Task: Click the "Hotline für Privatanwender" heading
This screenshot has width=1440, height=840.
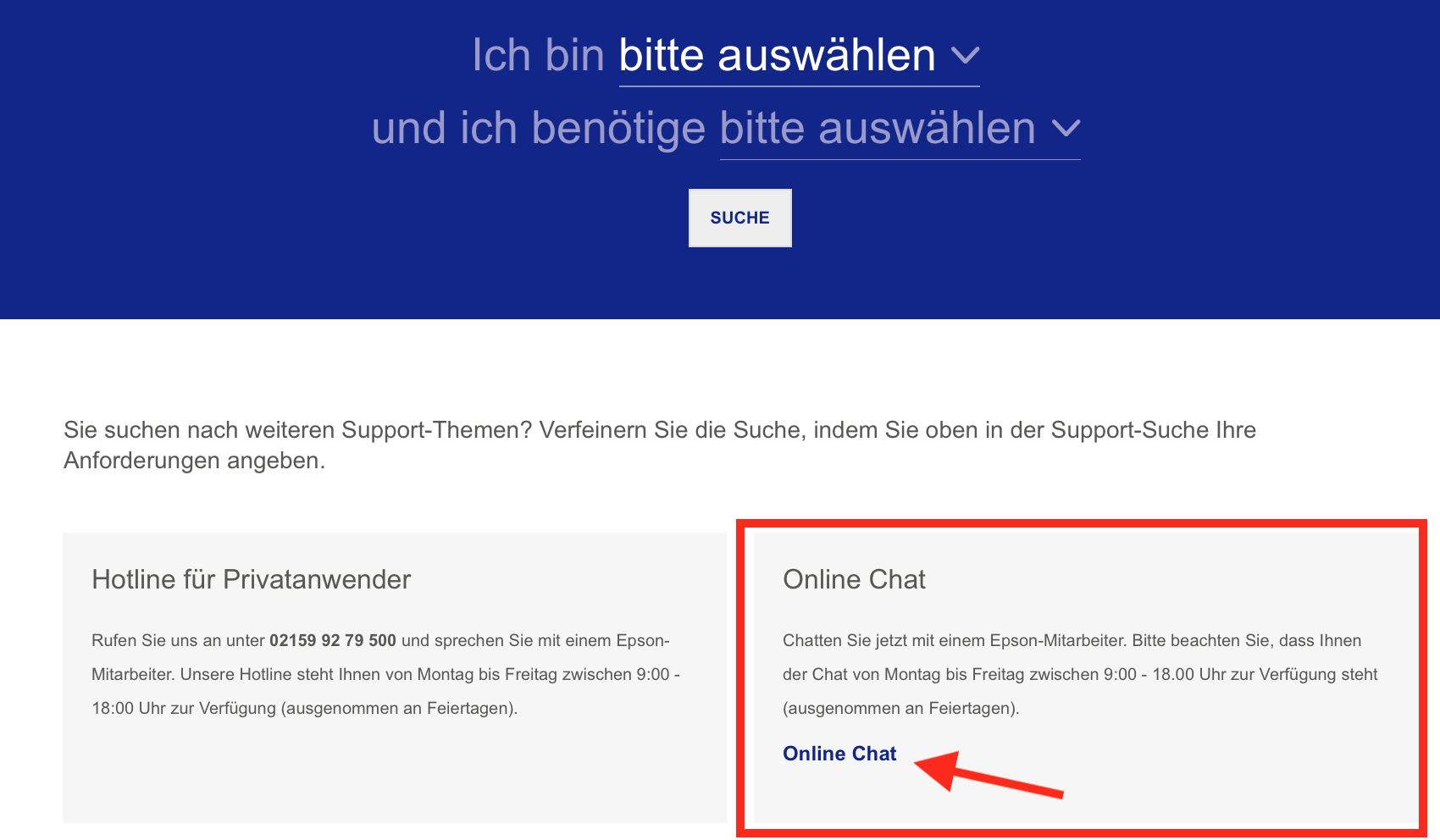Action: pyautogui.click(x=251, y=579)
